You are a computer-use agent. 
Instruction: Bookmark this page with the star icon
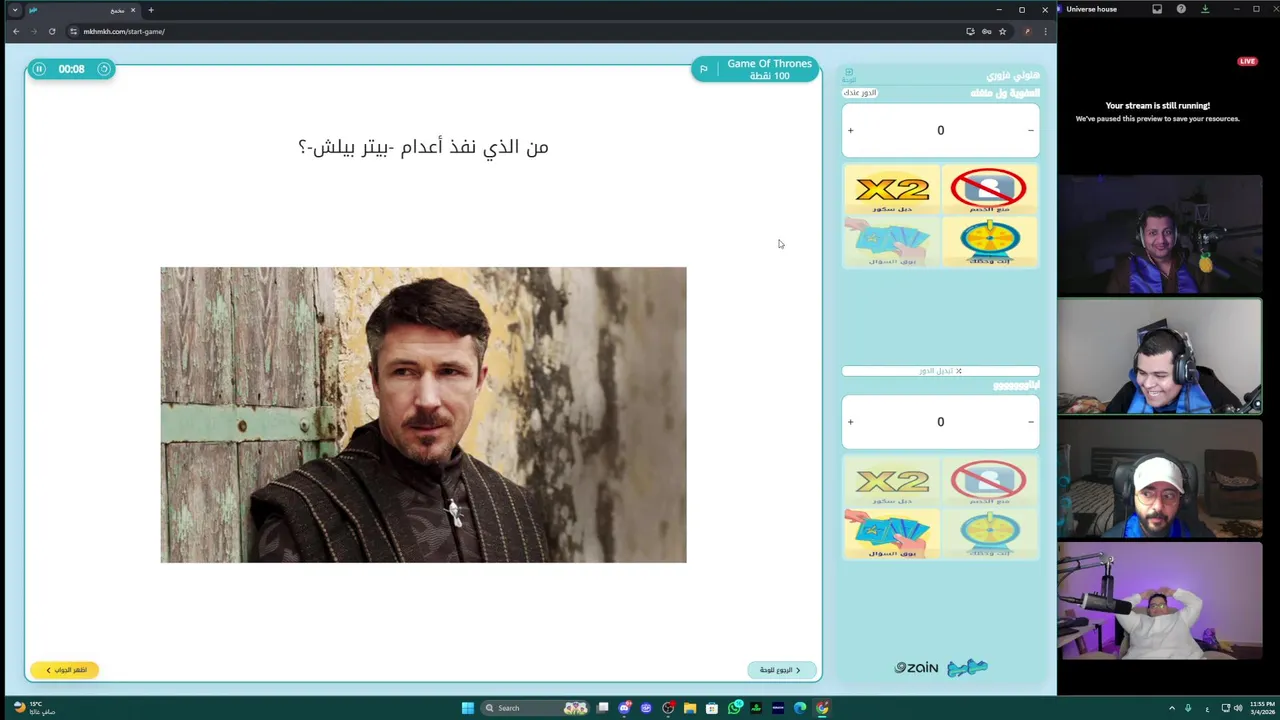point(1002,31)
